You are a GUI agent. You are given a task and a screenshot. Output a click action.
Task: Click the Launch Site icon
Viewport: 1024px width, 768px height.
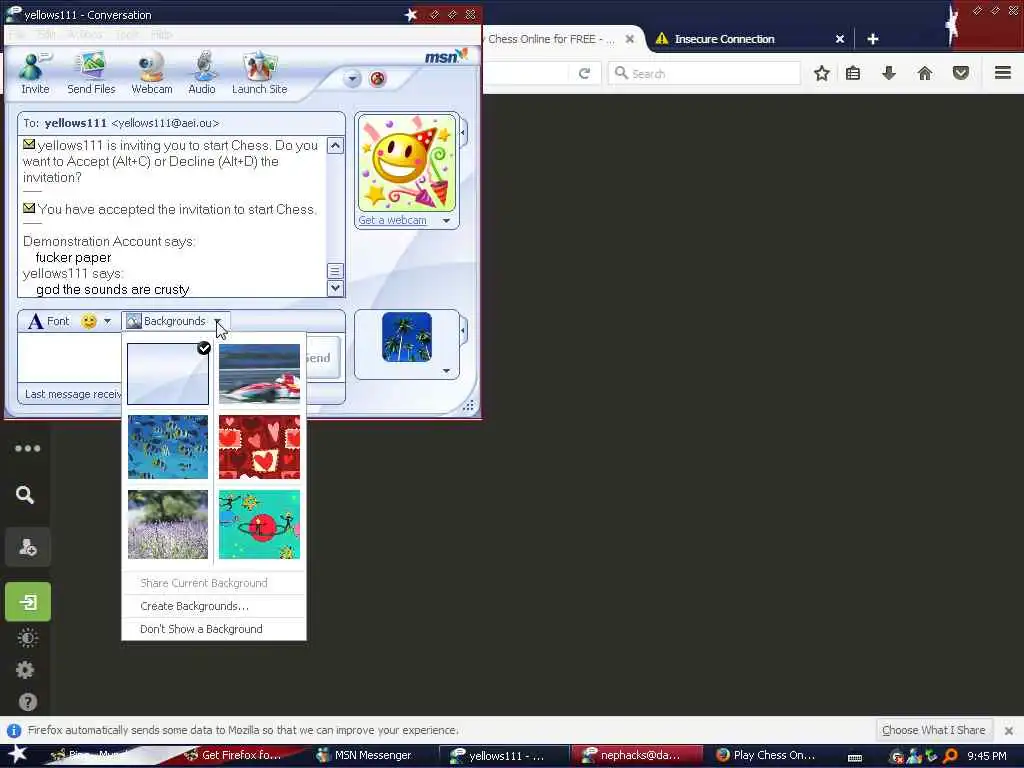259,73
